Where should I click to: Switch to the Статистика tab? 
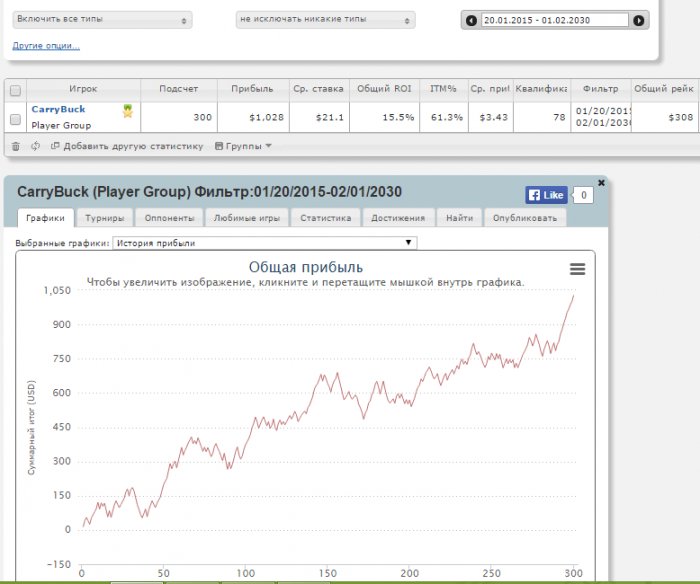click(325, 218)
